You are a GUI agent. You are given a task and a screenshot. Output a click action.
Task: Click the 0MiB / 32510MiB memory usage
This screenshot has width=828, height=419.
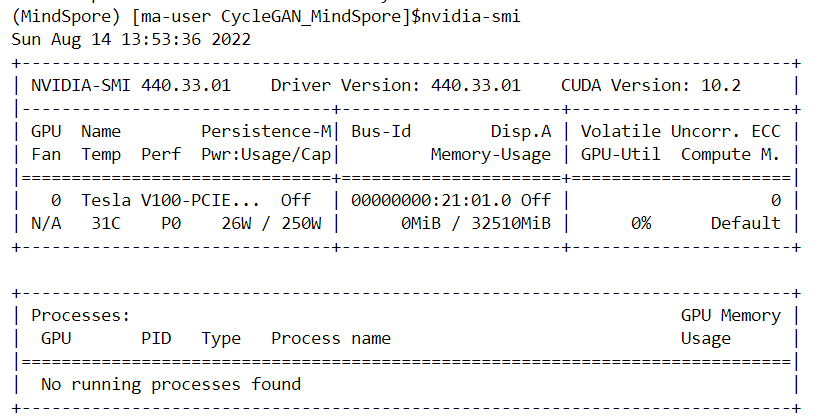tap(476, 223)
